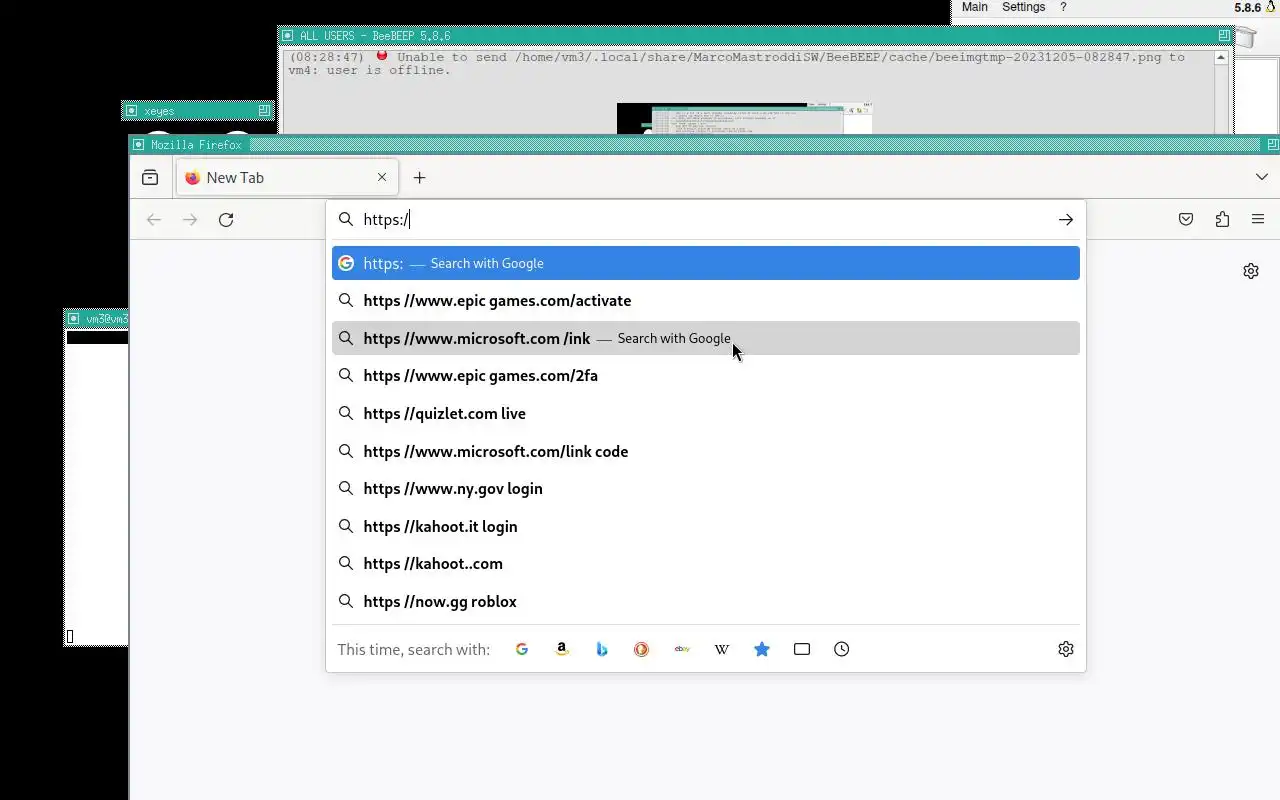1280x800 pixels.
Task: Select 'https: — Search with Google' suggestion
Action: 706,263
